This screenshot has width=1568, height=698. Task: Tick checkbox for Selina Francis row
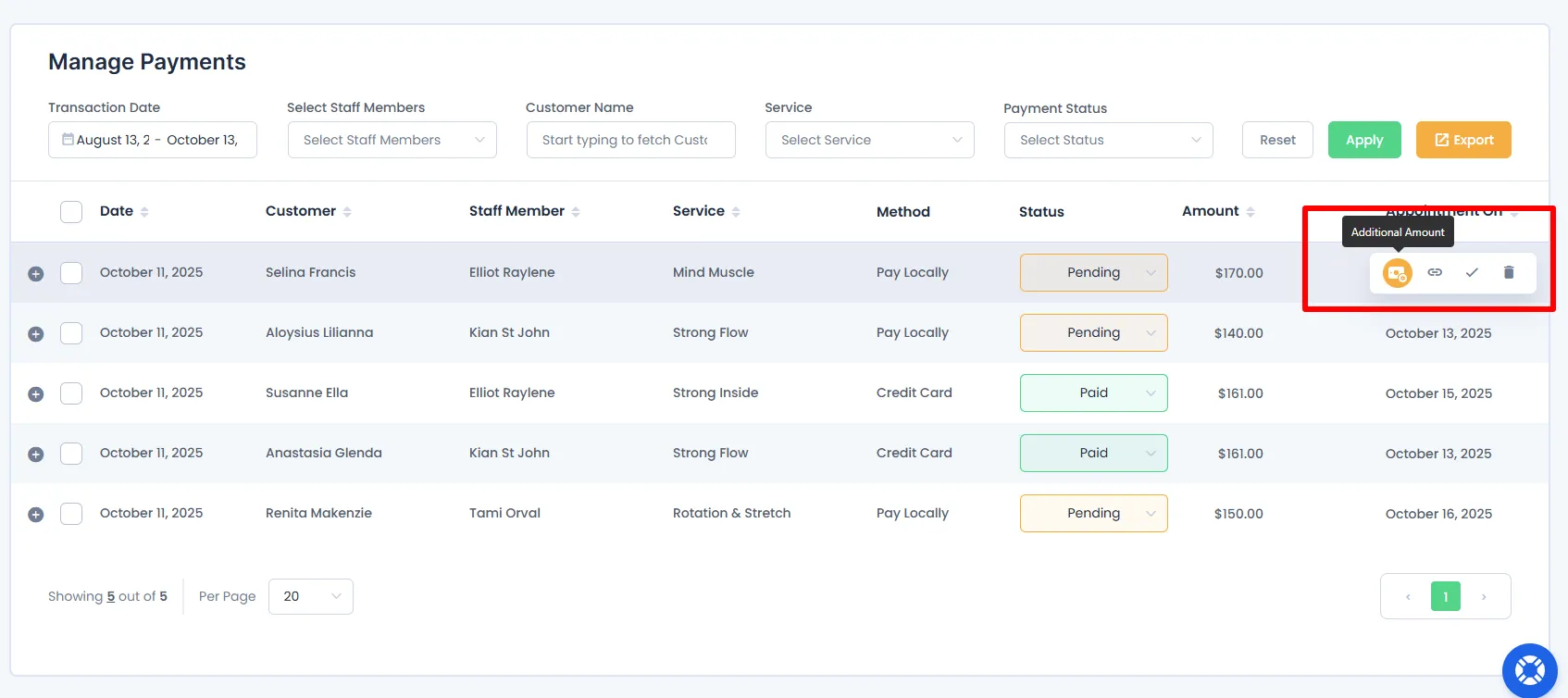71,273
